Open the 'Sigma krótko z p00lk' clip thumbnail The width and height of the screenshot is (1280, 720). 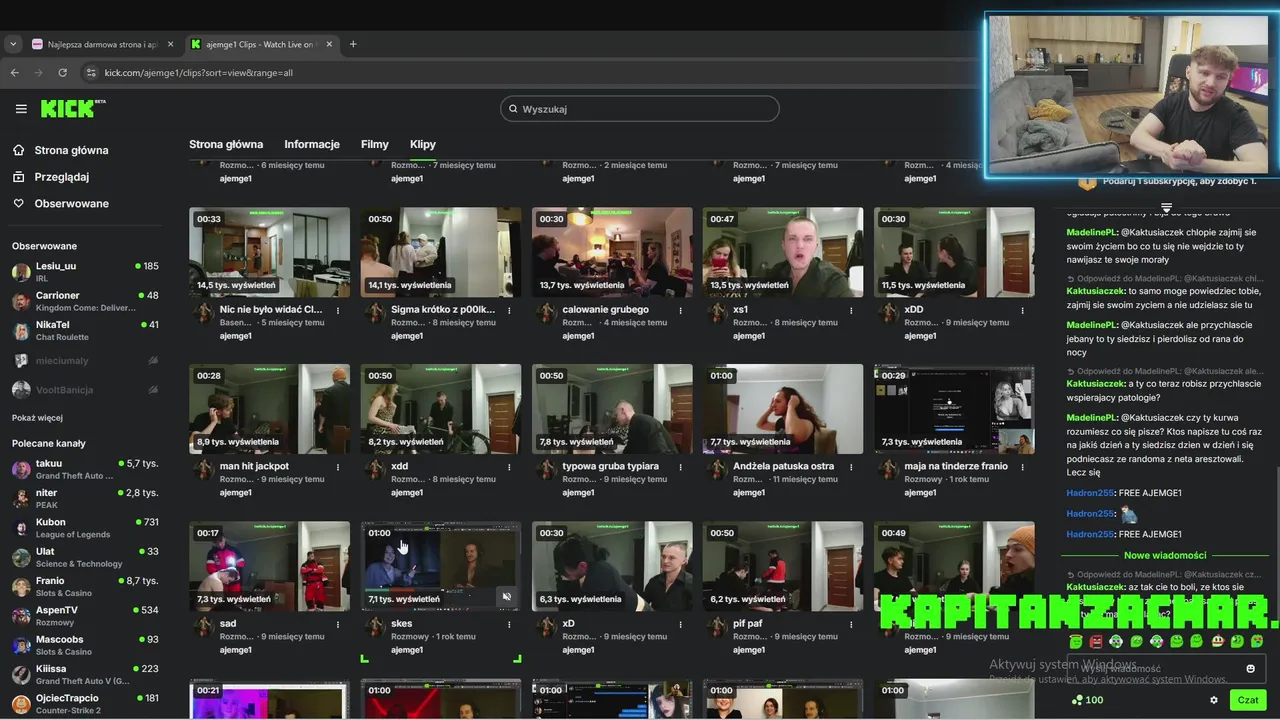[x=441, y=252]
